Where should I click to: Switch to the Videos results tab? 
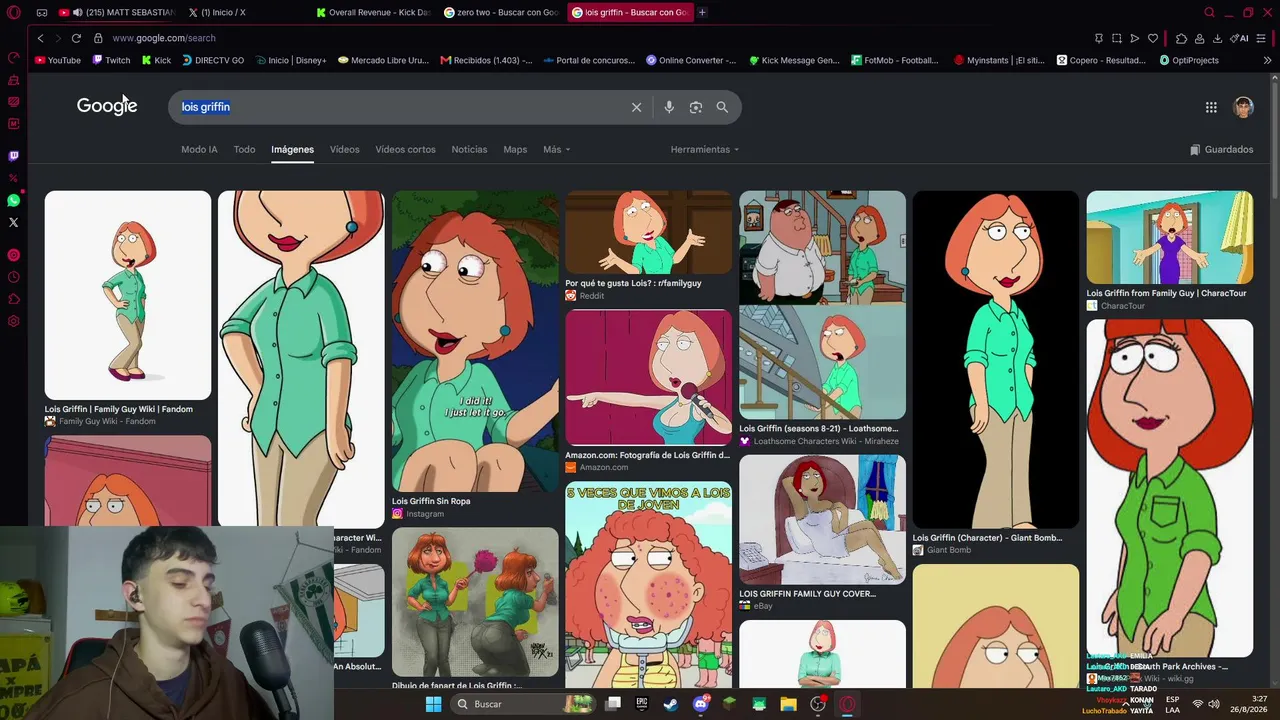coord(344,150)
